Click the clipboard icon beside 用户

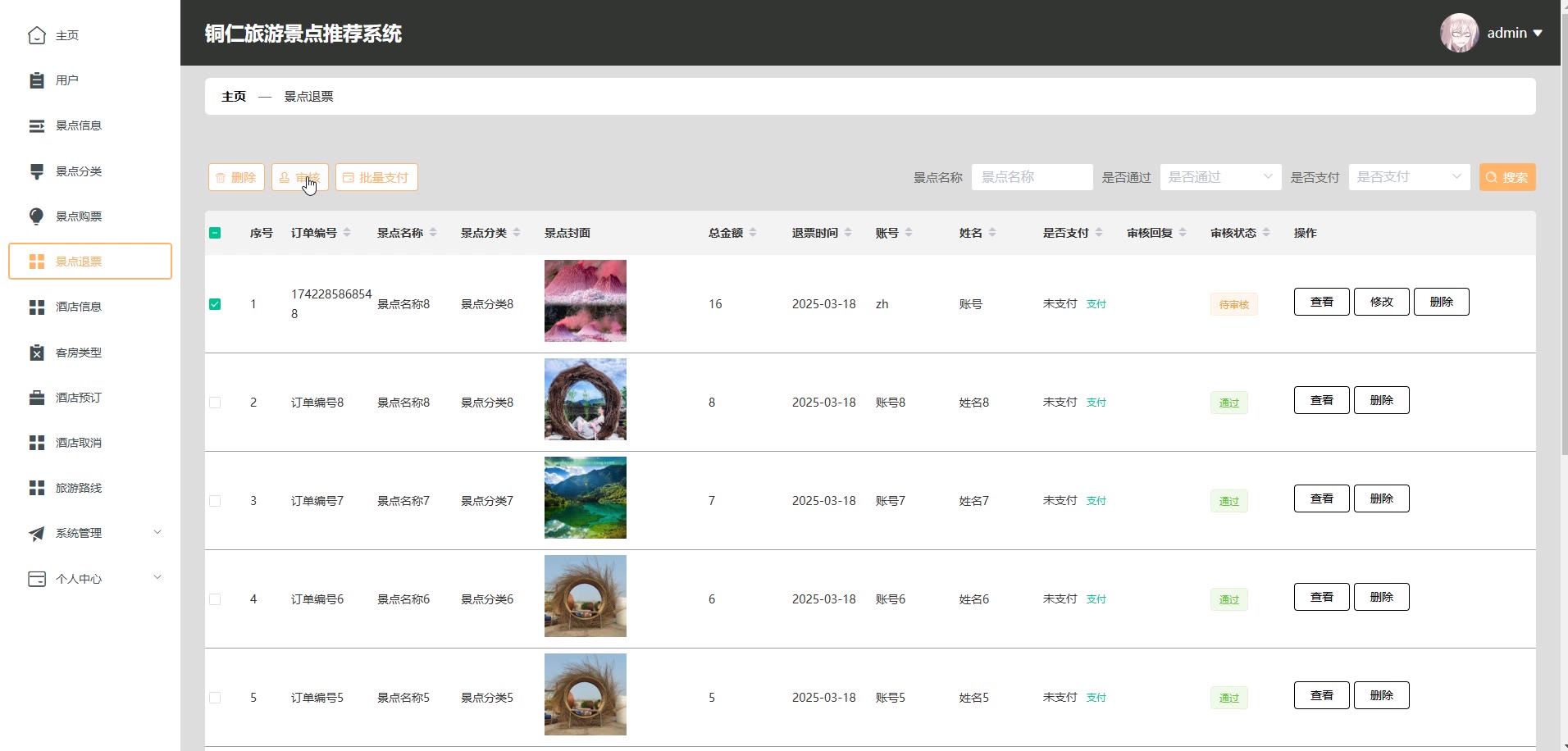(37, 80)
